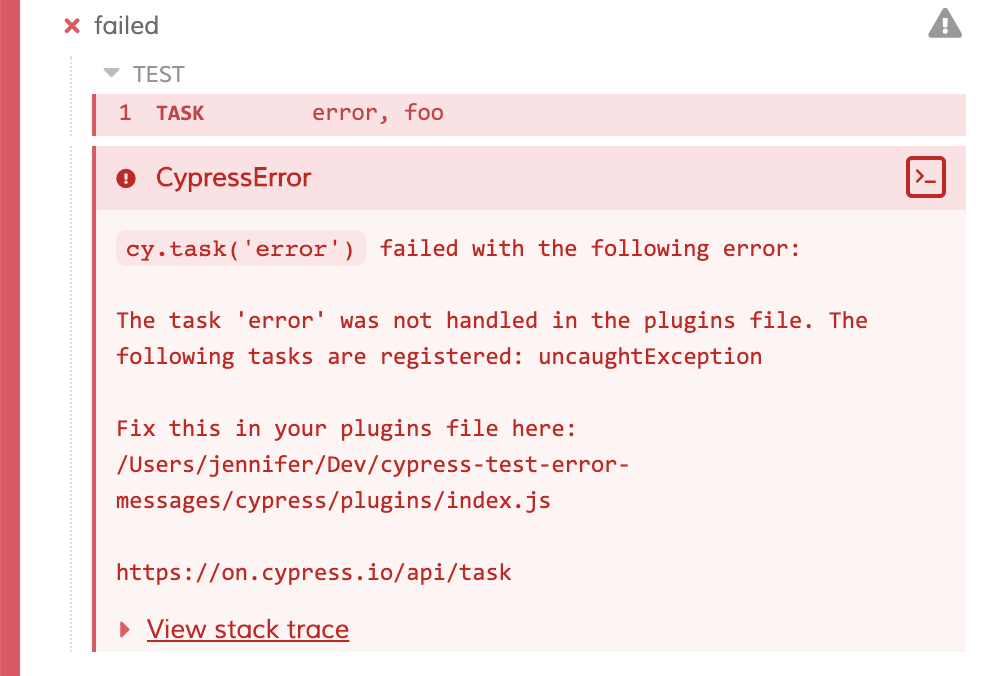This screenshot has height=676, width=996.
Task: Select the red X beside the word failed
Action: [71, 26]
